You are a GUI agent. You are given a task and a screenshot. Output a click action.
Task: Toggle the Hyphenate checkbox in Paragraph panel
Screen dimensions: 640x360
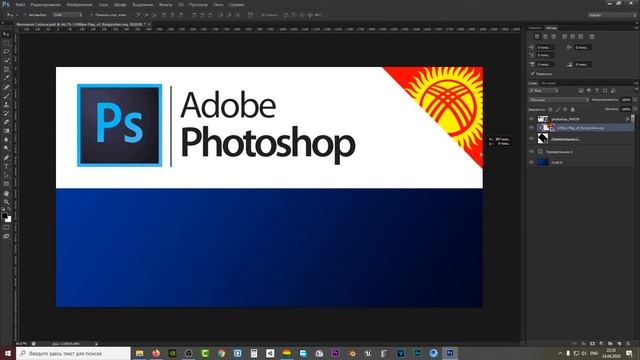click(533, 74)
